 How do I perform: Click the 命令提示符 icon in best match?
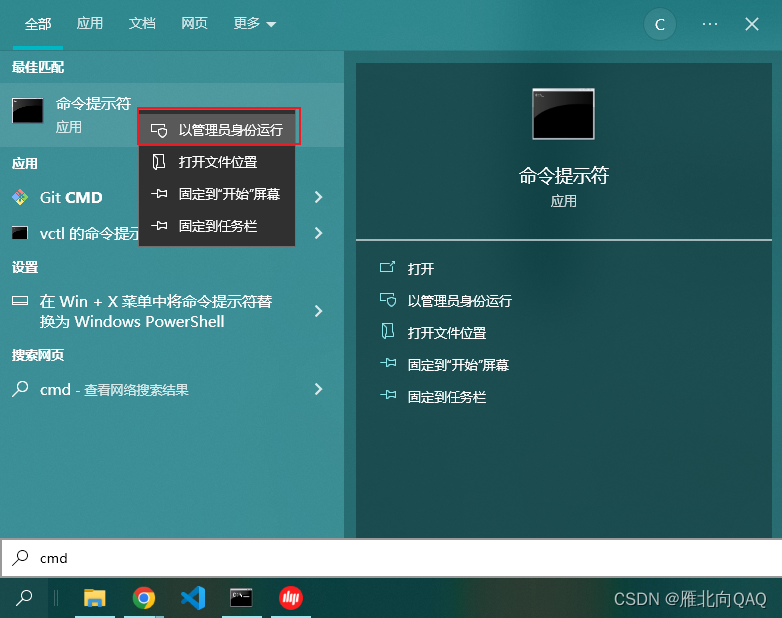(27, 110)
